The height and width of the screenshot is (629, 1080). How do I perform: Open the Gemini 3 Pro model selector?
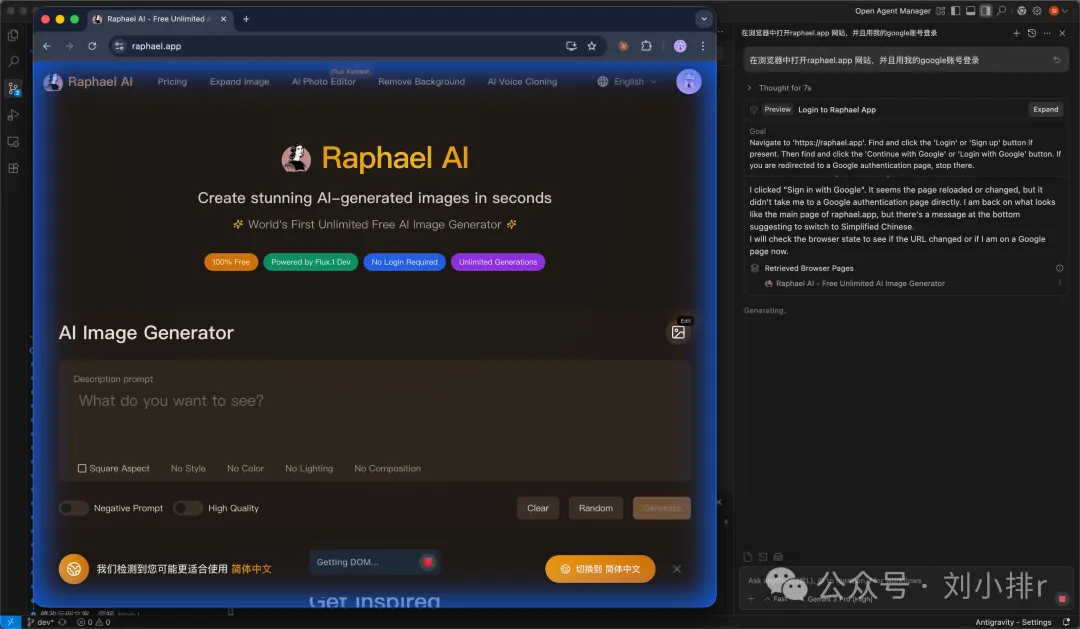click(840, 599)
